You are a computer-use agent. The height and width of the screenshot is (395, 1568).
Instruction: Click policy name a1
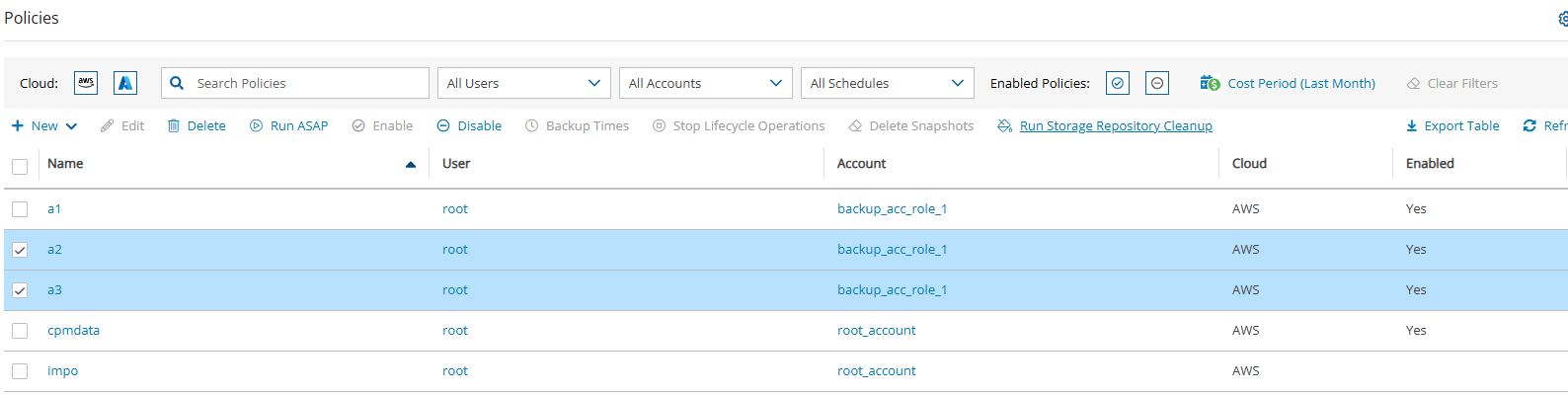tap(54, 209)
